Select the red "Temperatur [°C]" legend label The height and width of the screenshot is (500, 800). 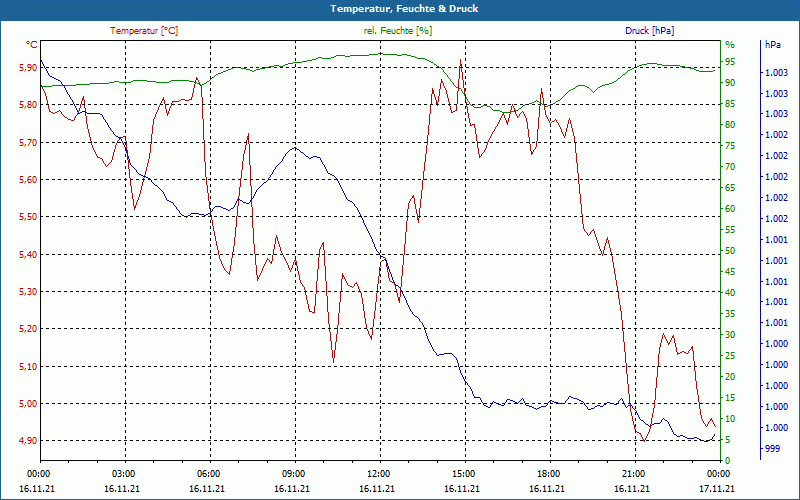[144, 31]
